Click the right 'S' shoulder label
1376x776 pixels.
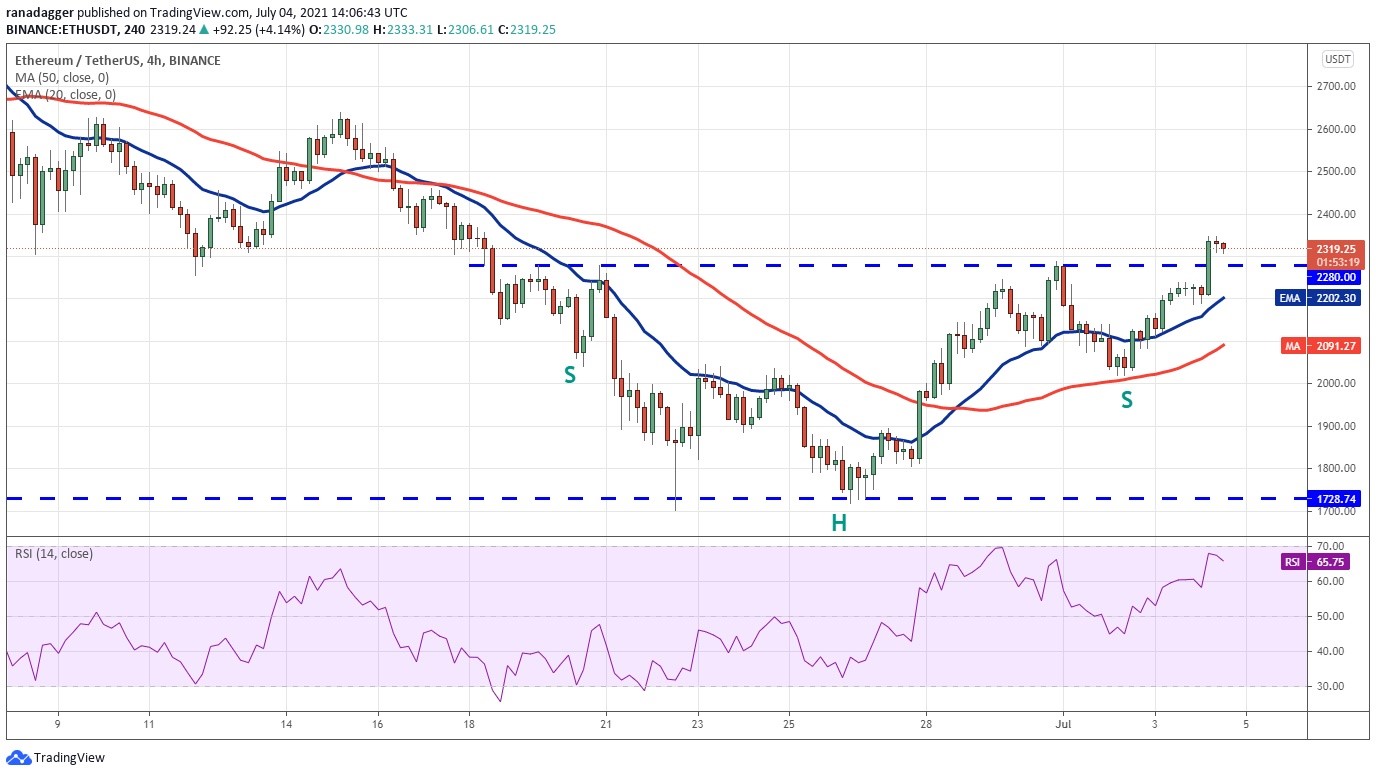click(1127, 400)
